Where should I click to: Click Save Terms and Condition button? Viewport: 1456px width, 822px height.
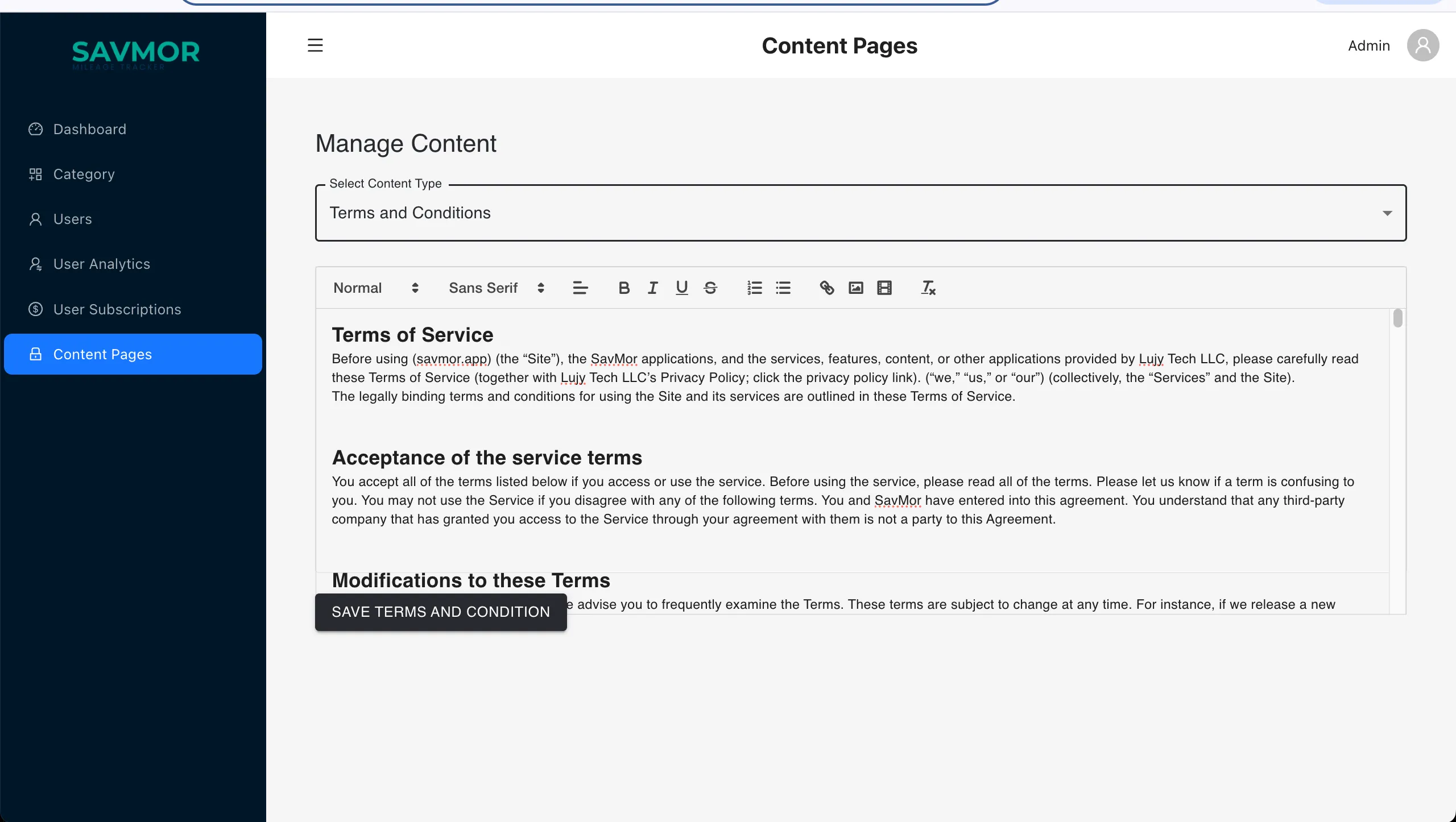[x=441, y=612]
